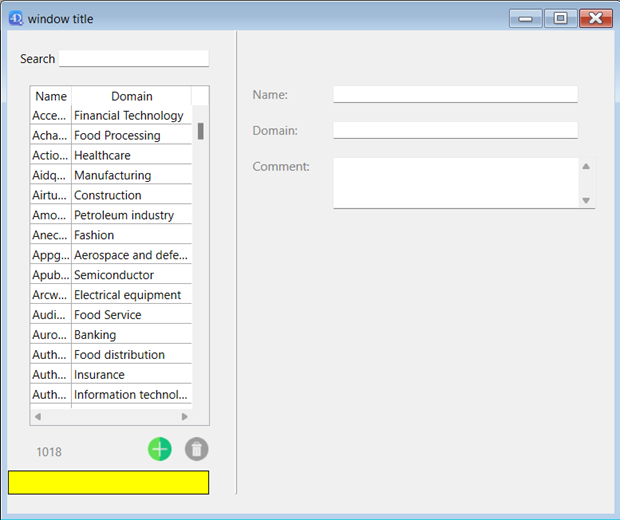Viewport: 620px width, 520px height.
Task: Click the application icon in title bar
Action: coord(16,18)
